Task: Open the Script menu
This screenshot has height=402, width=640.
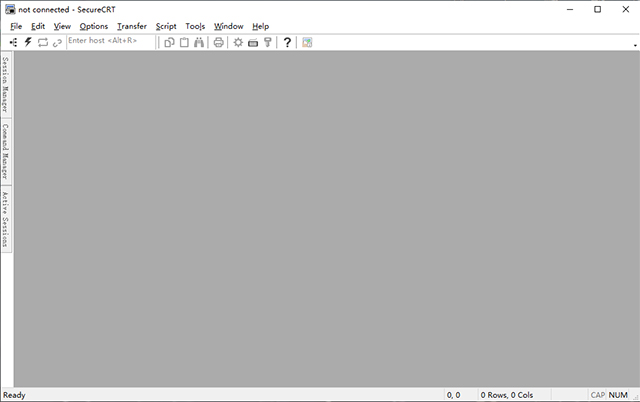Action: click(x=166, y=27)
